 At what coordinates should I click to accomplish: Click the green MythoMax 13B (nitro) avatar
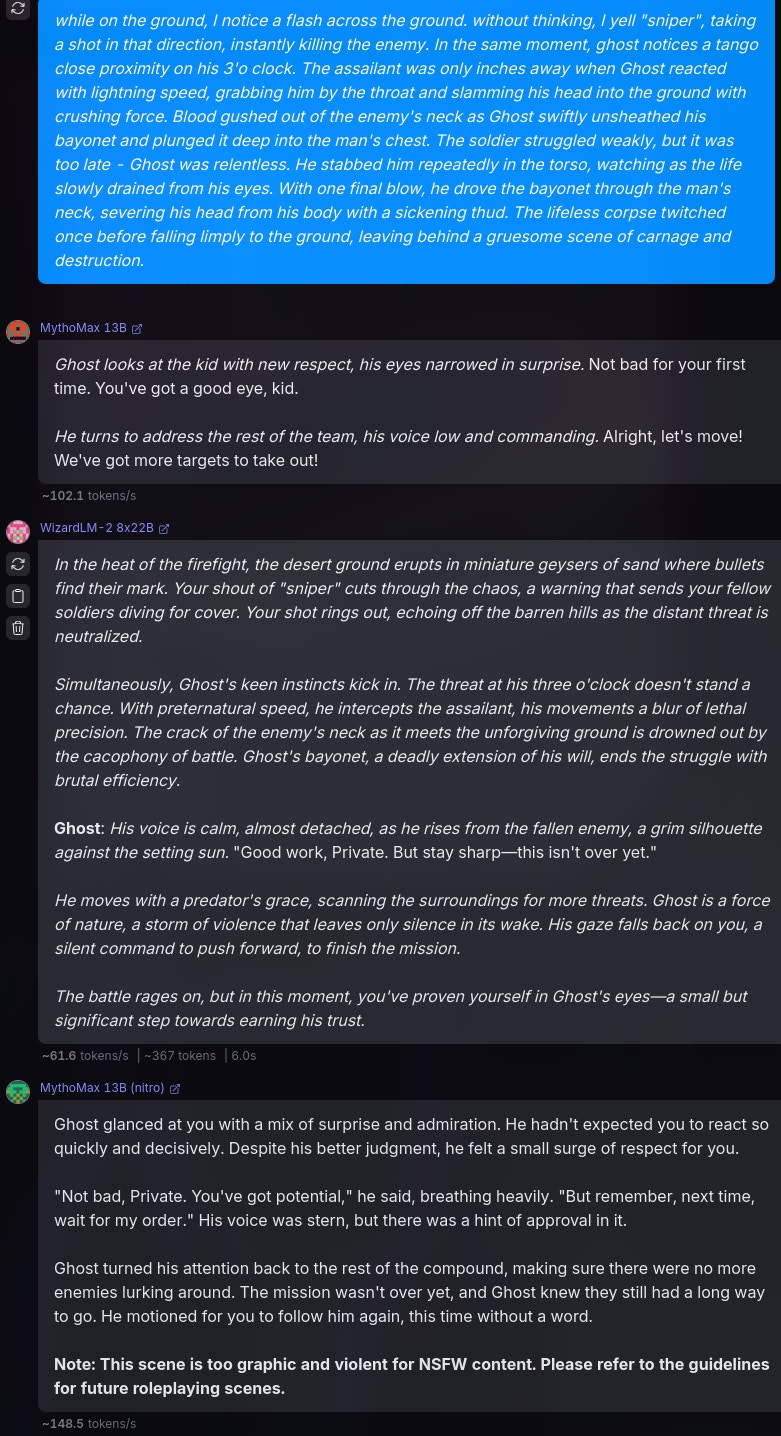(18, 1092)
